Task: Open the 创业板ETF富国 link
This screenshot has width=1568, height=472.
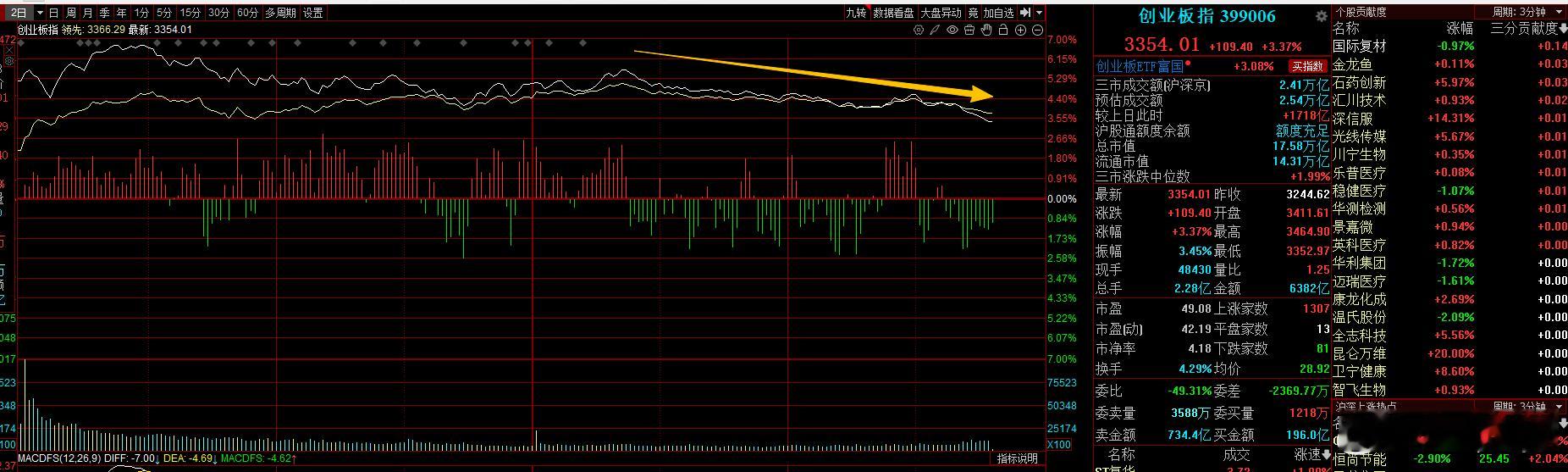Action: pyautogui.click(x=1139, y=66)
